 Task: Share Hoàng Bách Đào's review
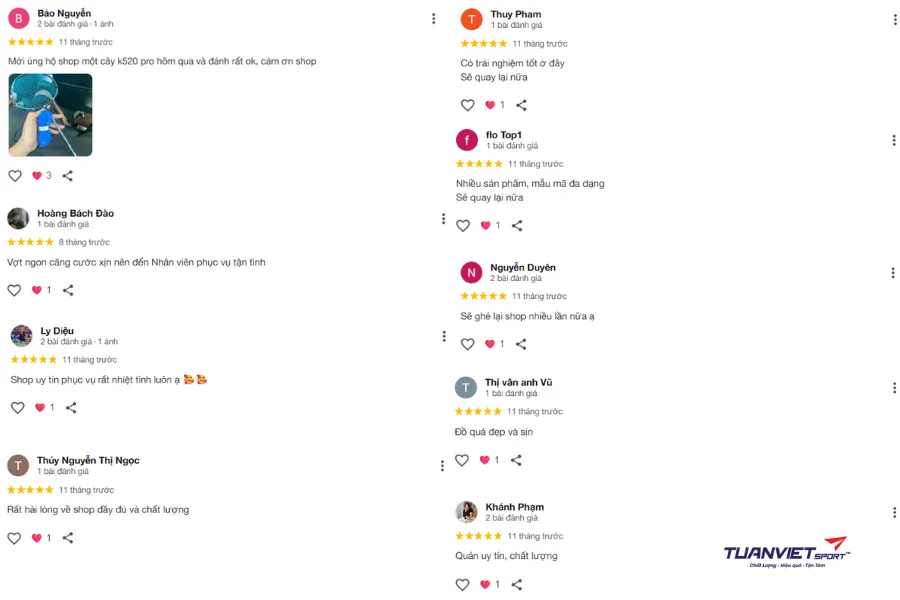(68, 290)
